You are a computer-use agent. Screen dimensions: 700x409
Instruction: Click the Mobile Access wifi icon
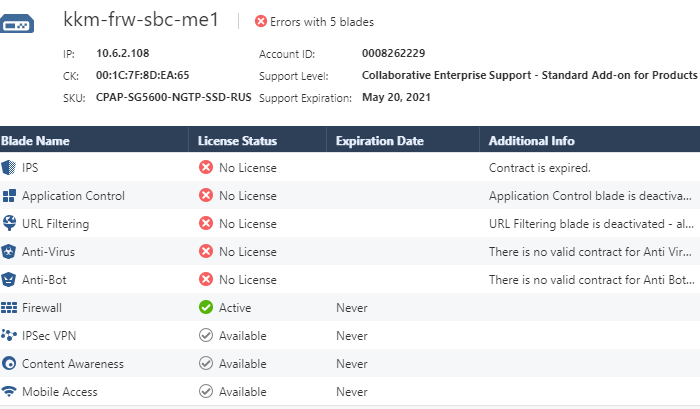click(x=9, y=392)
